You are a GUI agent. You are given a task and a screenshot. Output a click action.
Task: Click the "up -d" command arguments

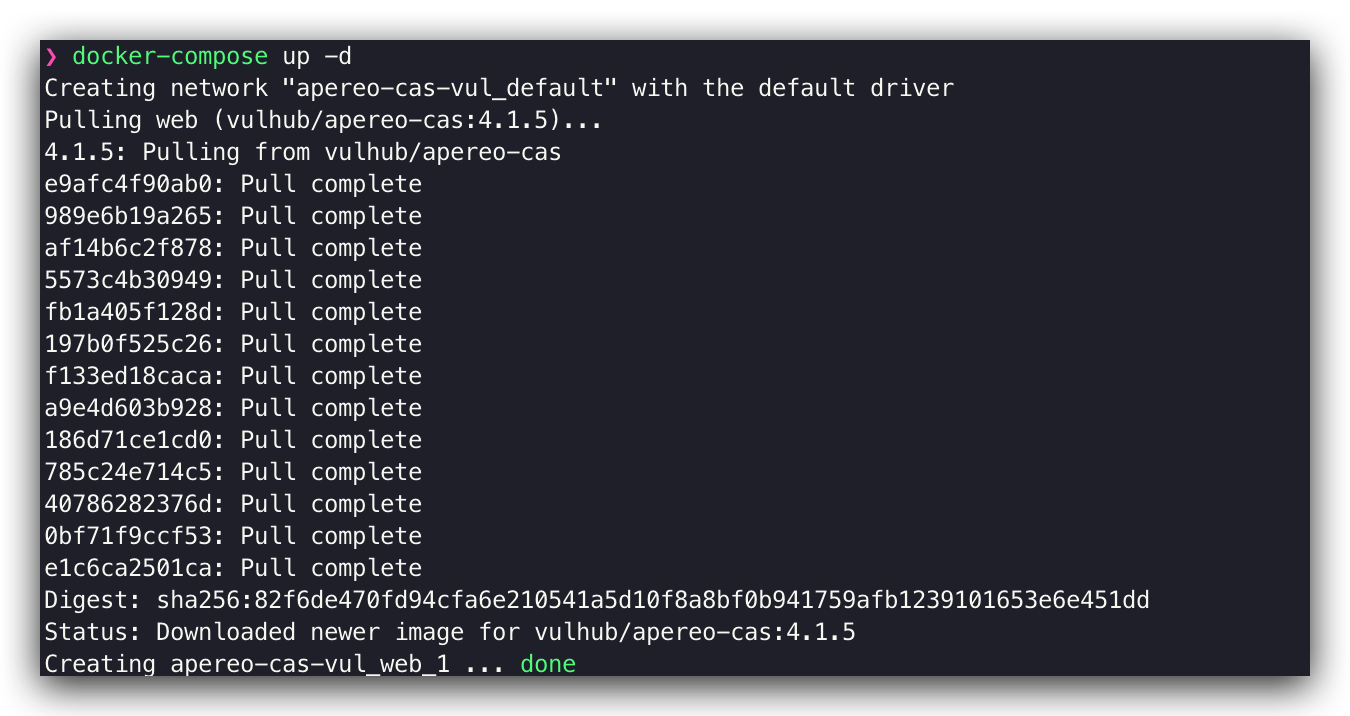(x=317, y=57)
